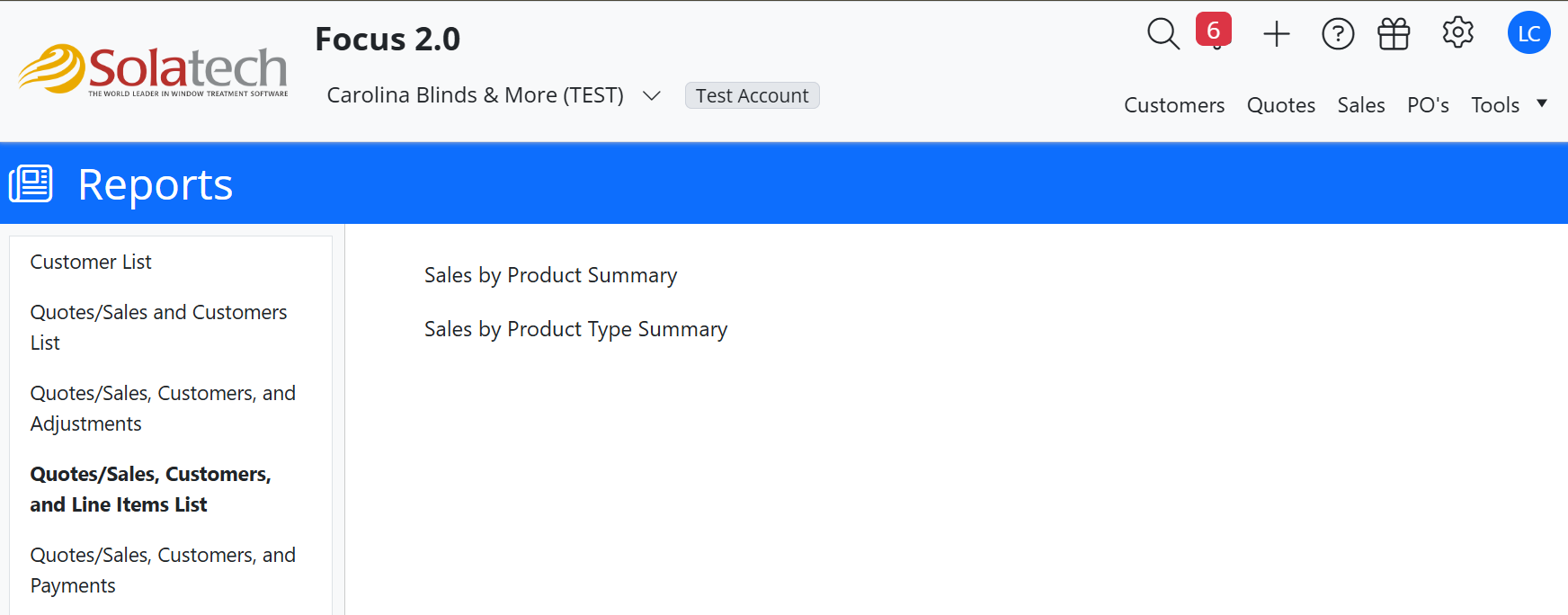1568x615 pixels.
Task: Go to the Customers menu
Action: click(1173, 105)
